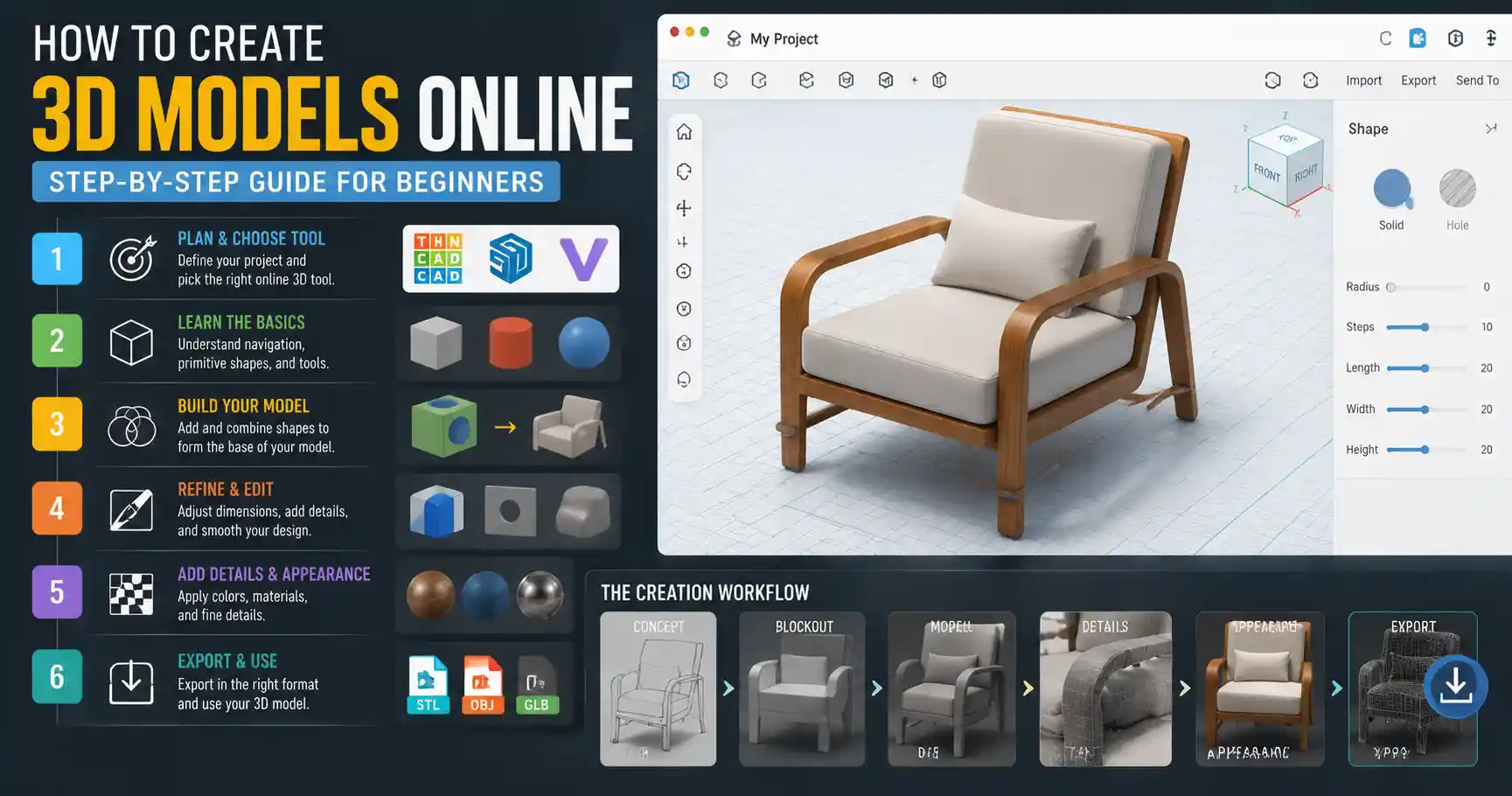Viewport: 1512px width, 796px height.
Task: Click the pen icon beside Refine & Edit
Action: [131, 510]
